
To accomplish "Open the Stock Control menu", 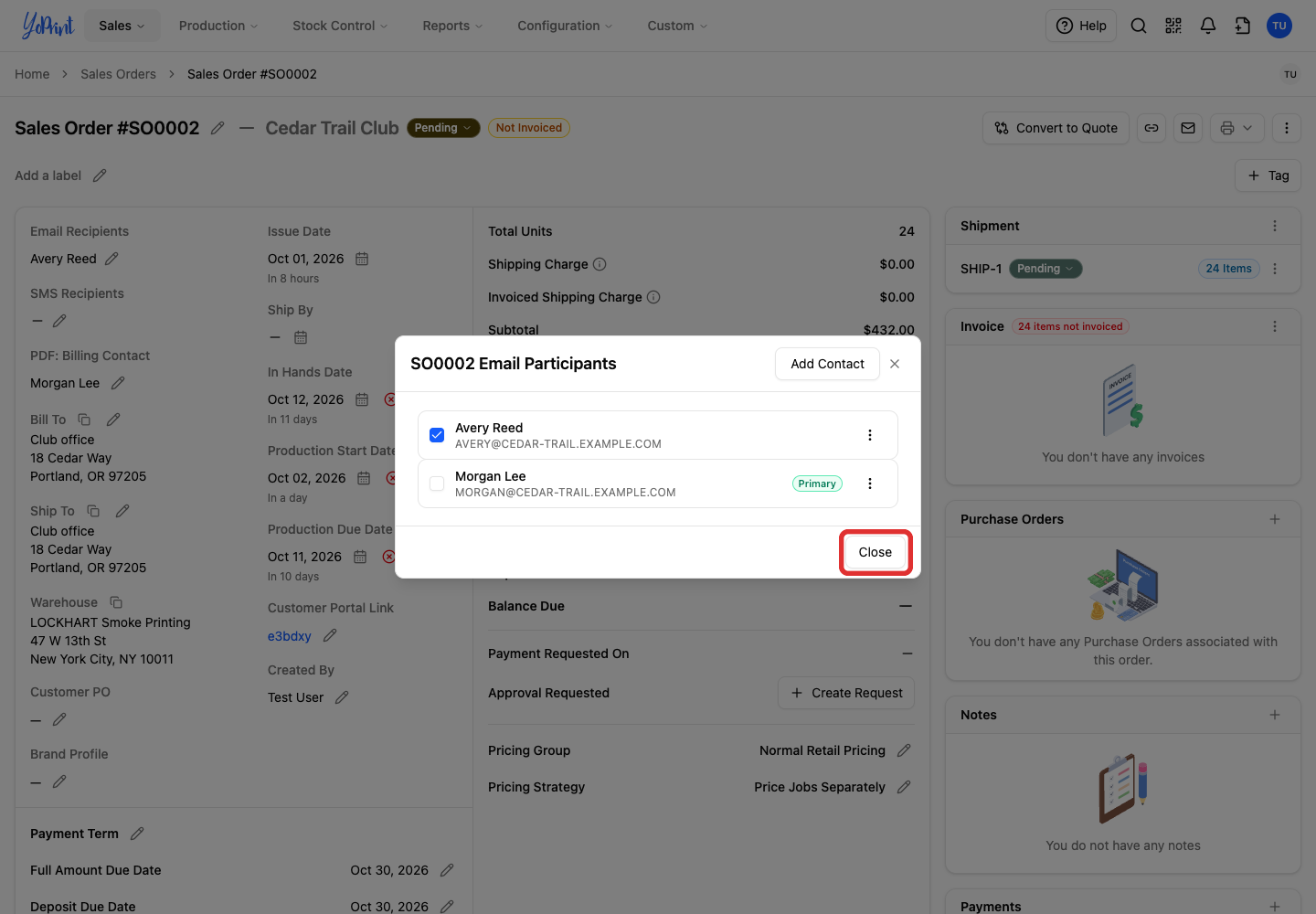I will 340,26.
